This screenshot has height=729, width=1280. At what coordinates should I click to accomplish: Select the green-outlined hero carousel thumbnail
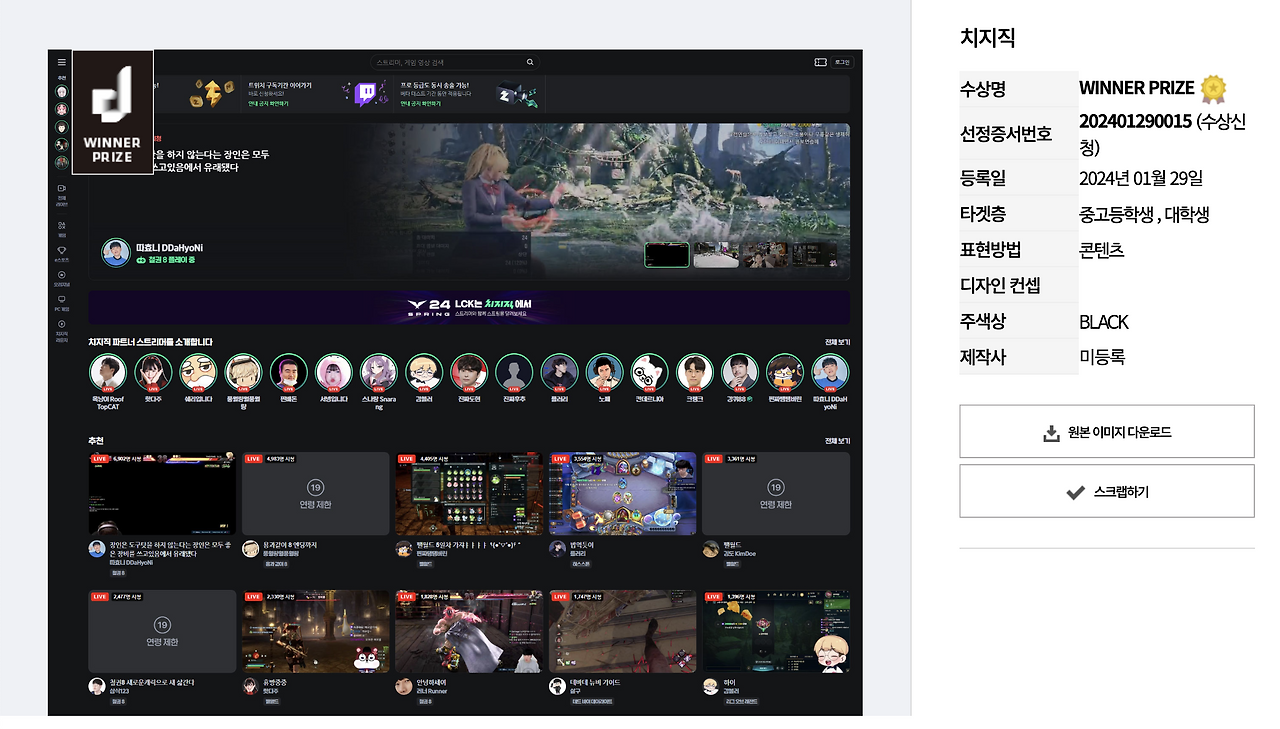coord(667,255)
